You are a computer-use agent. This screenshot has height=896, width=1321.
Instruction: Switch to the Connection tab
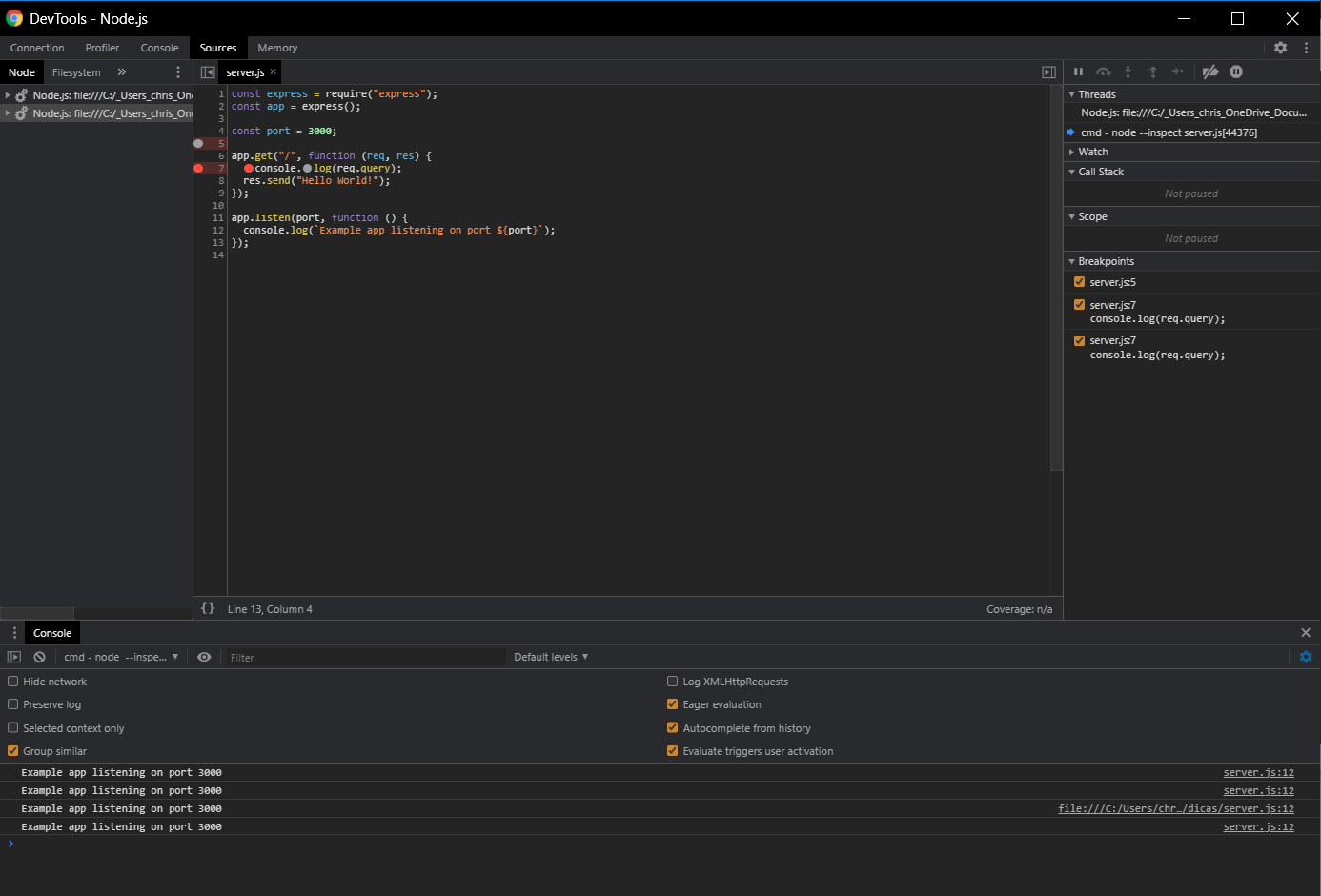tap(37, 48)
